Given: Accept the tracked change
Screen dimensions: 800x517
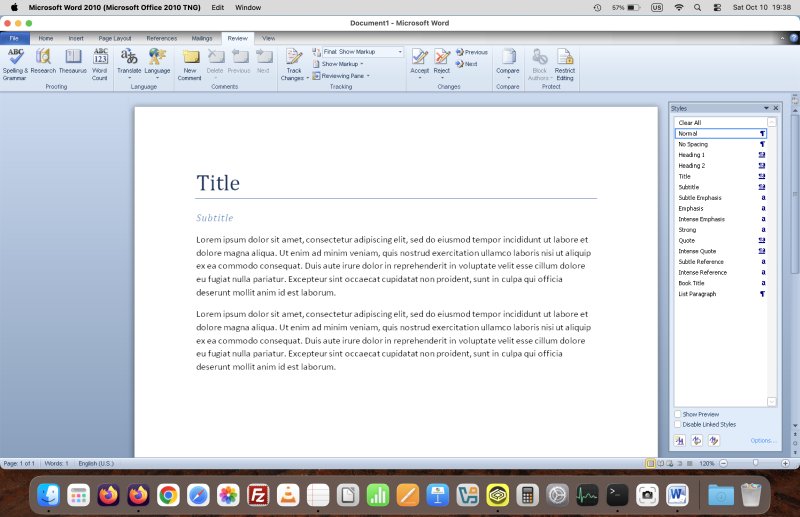Looking at the screenshot, I should coord(420,63).
